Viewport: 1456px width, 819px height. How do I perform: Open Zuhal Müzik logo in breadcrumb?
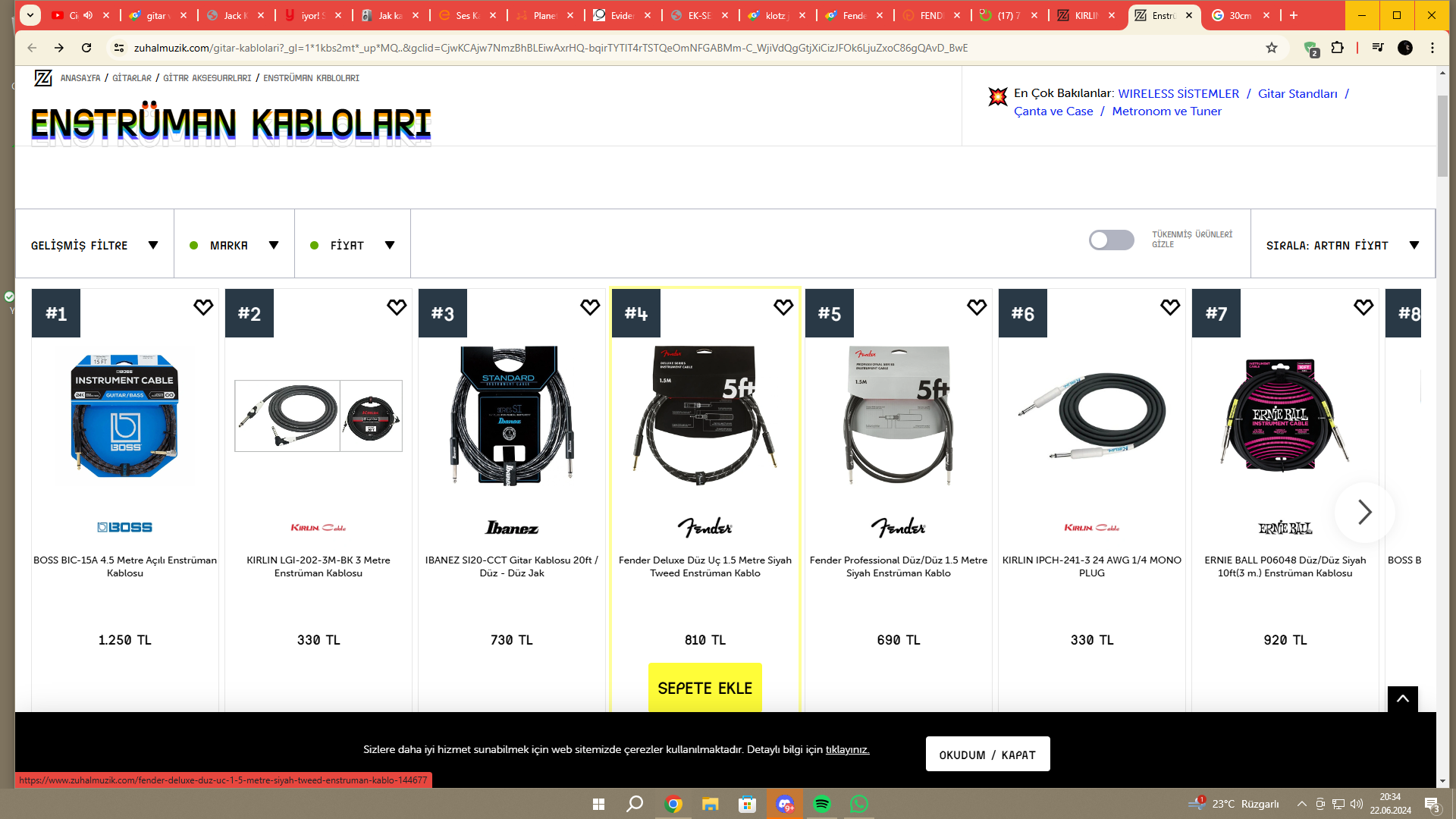43,78
